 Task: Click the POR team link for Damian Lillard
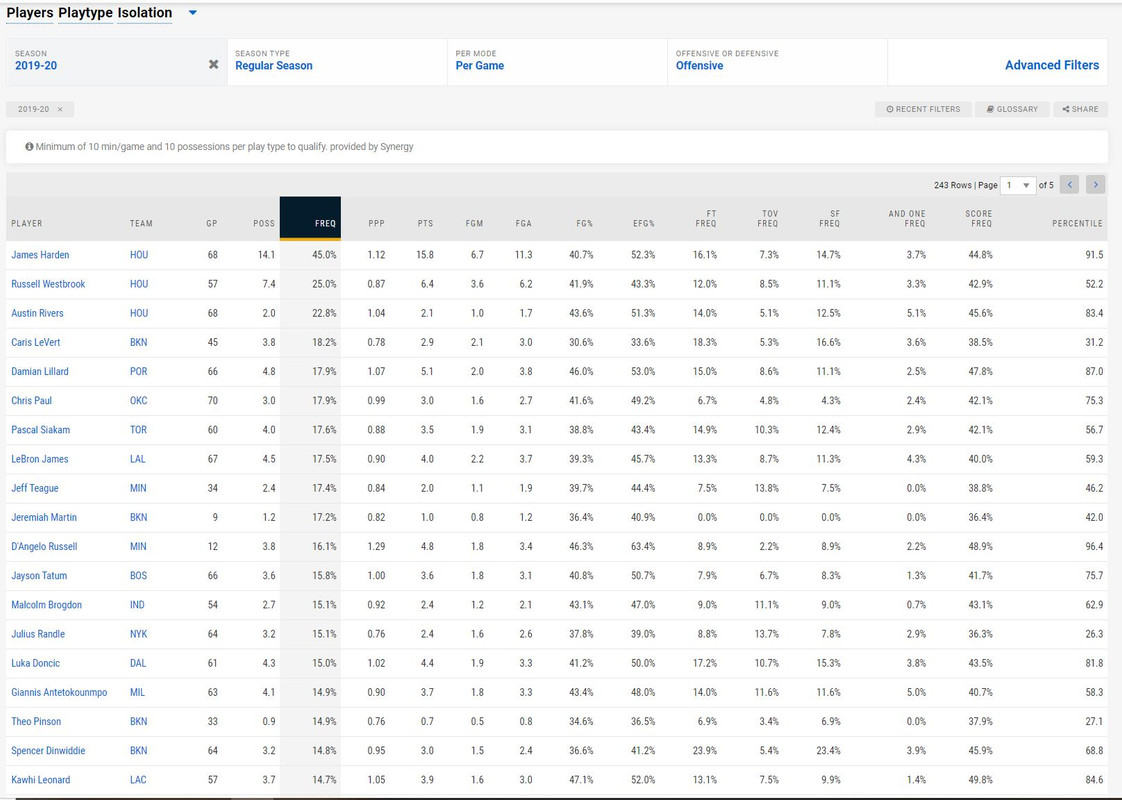[139, 371]
